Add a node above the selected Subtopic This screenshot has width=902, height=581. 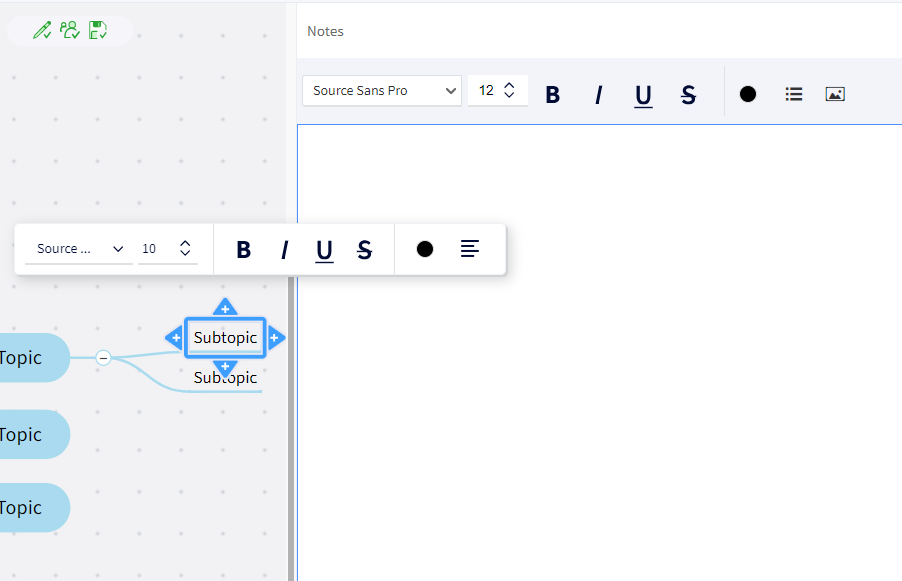225,307
